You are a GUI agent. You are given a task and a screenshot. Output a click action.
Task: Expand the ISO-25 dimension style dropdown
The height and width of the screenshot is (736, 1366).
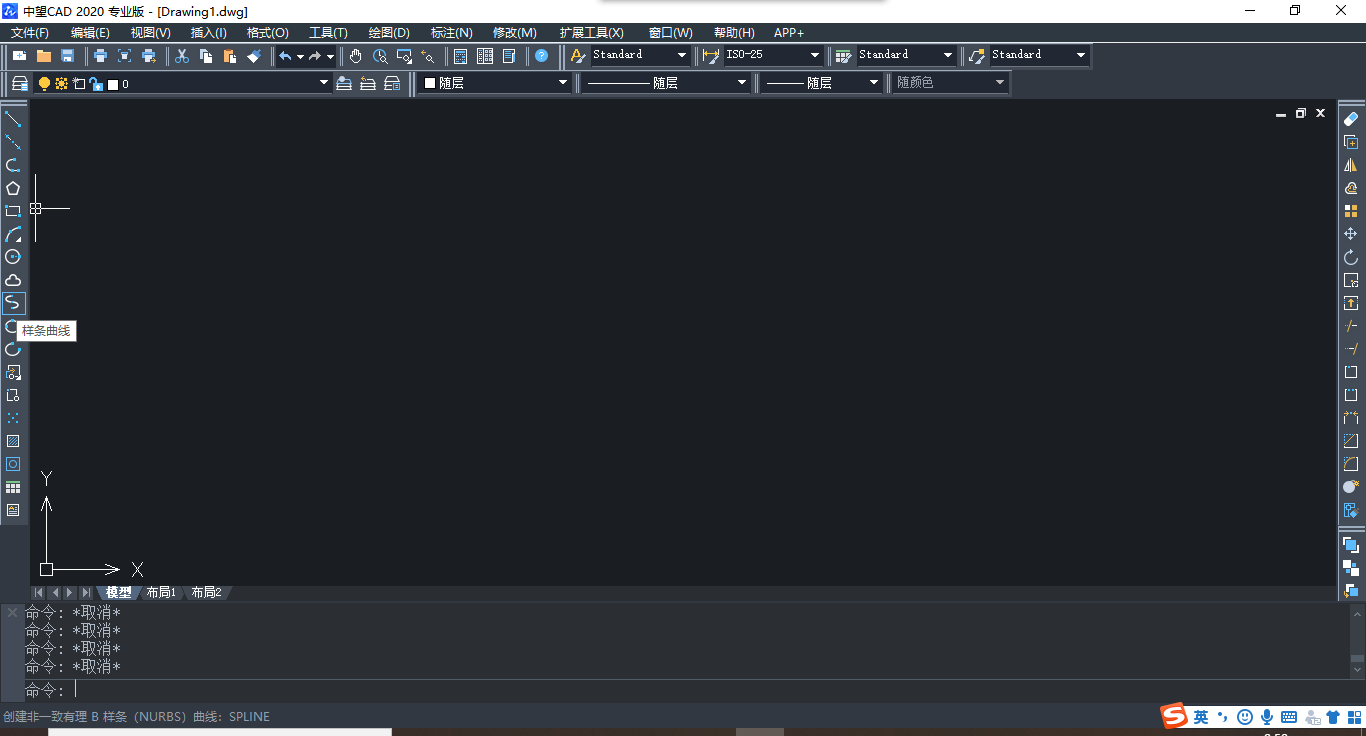coord(815,55)
